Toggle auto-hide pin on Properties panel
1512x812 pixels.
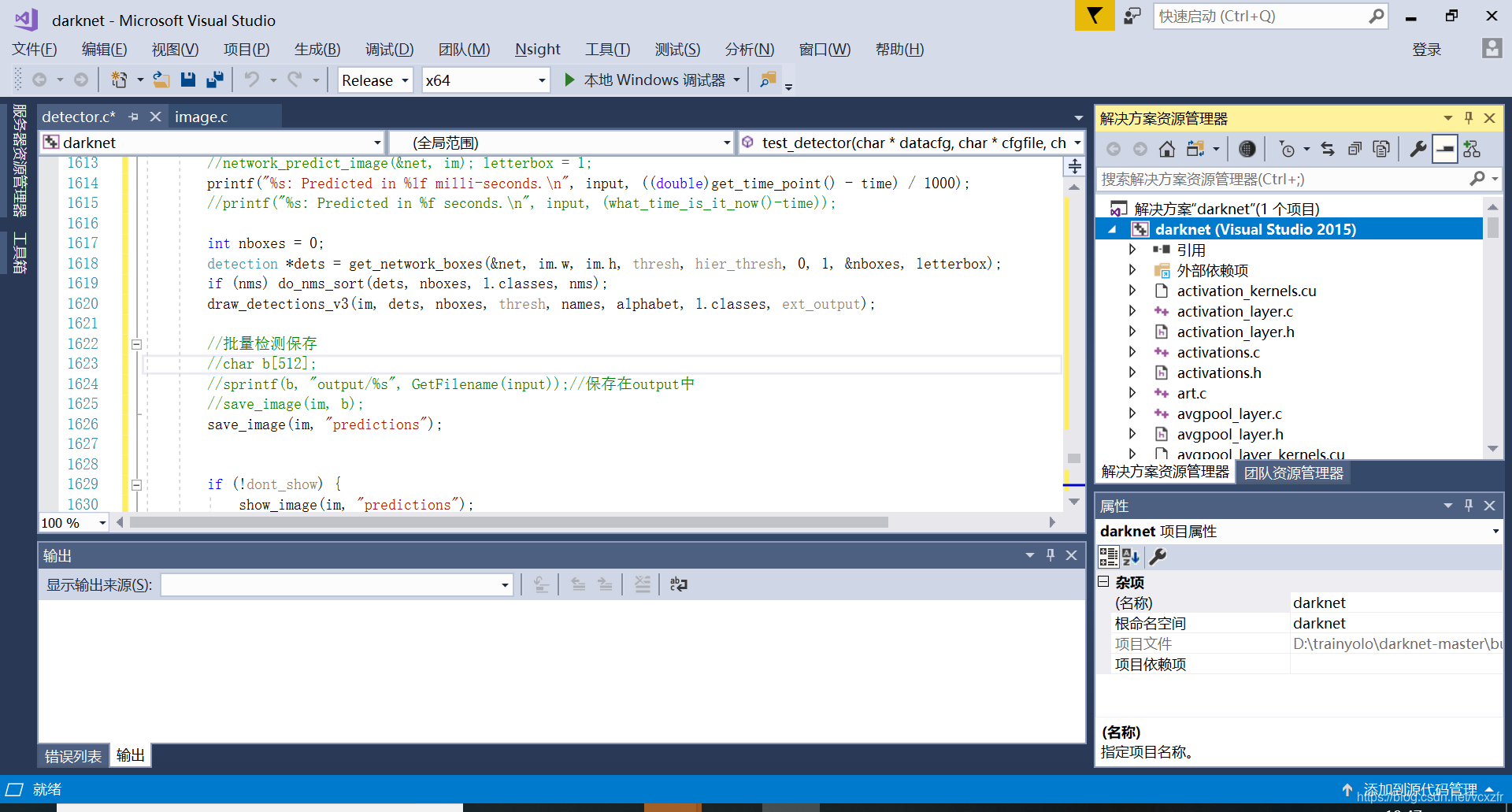point(1469,506)
